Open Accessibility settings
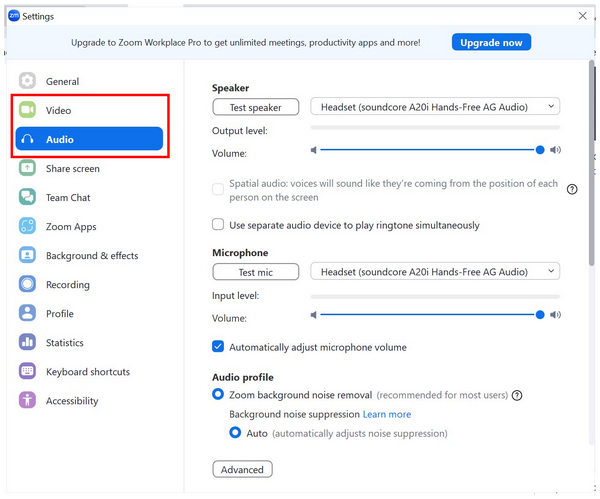Viewport: 600px width, 499px height. [x=89, y=401]
